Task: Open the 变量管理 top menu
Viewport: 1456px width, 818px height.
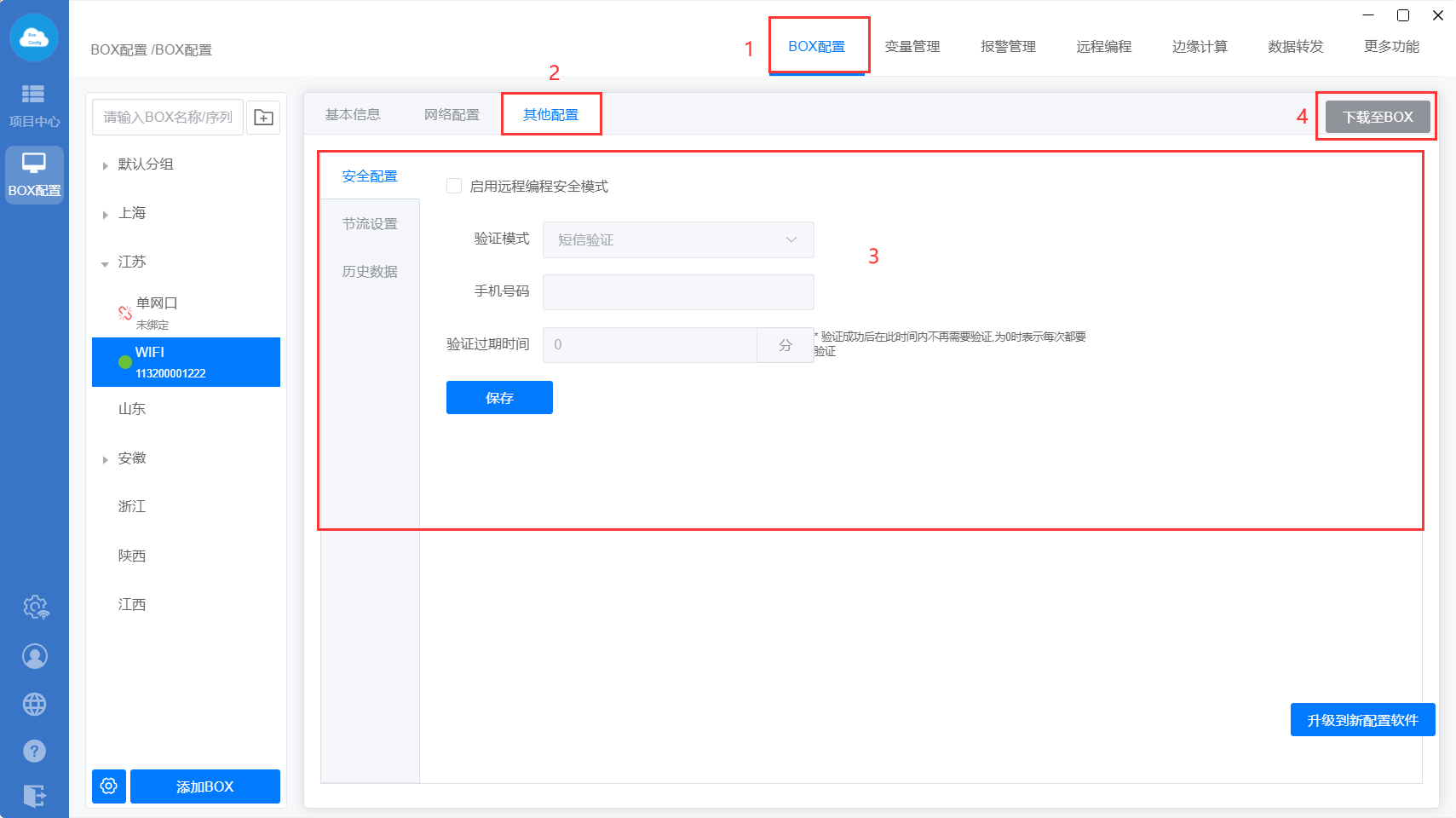Action: click(912, 47)
